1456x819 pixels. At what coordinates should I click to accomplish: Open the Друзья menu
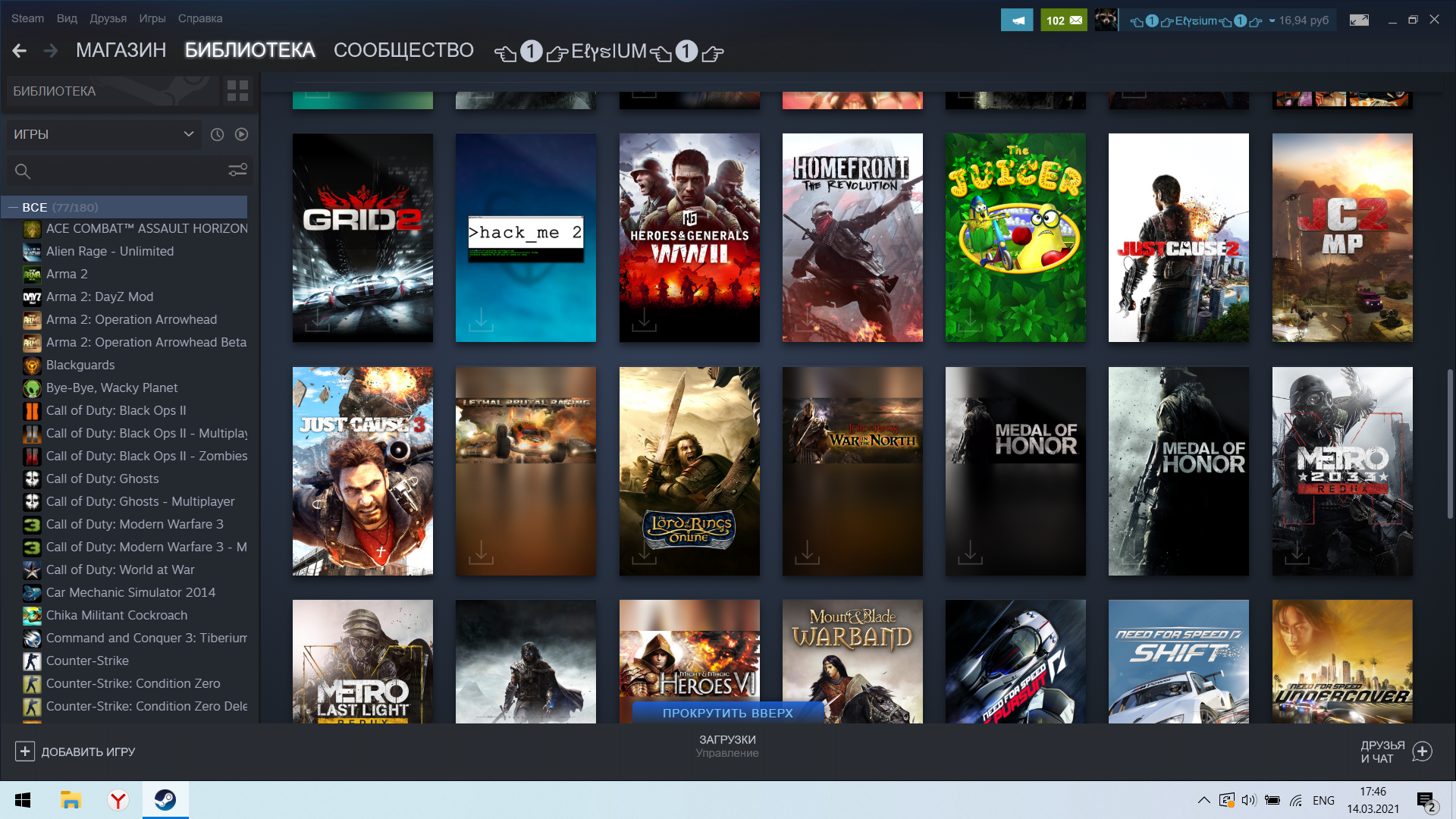[108, 18]
